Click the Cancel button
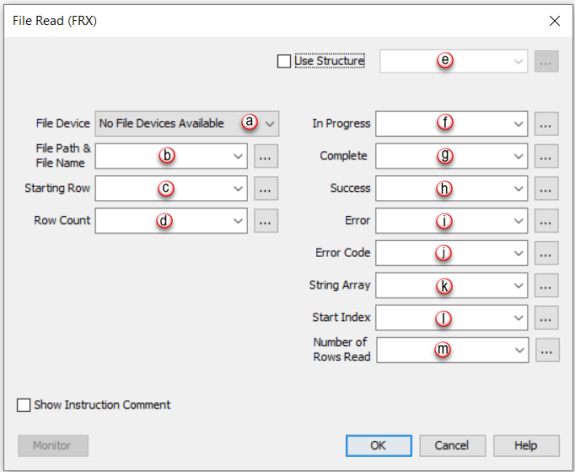The height and width of the screenshot is (472, 575). click(x=453, y=446)
